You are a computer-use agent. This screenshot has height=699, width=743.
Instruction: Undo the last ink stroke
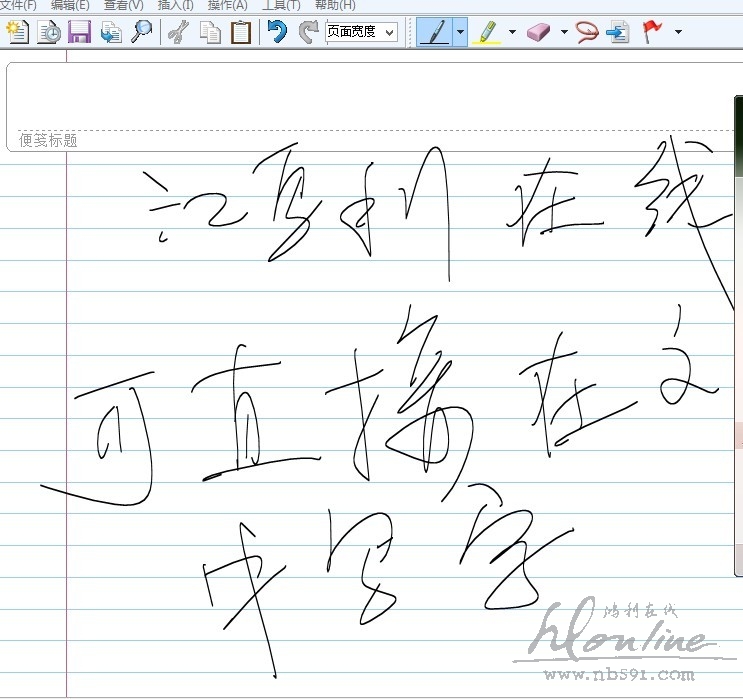click(277, 32)
